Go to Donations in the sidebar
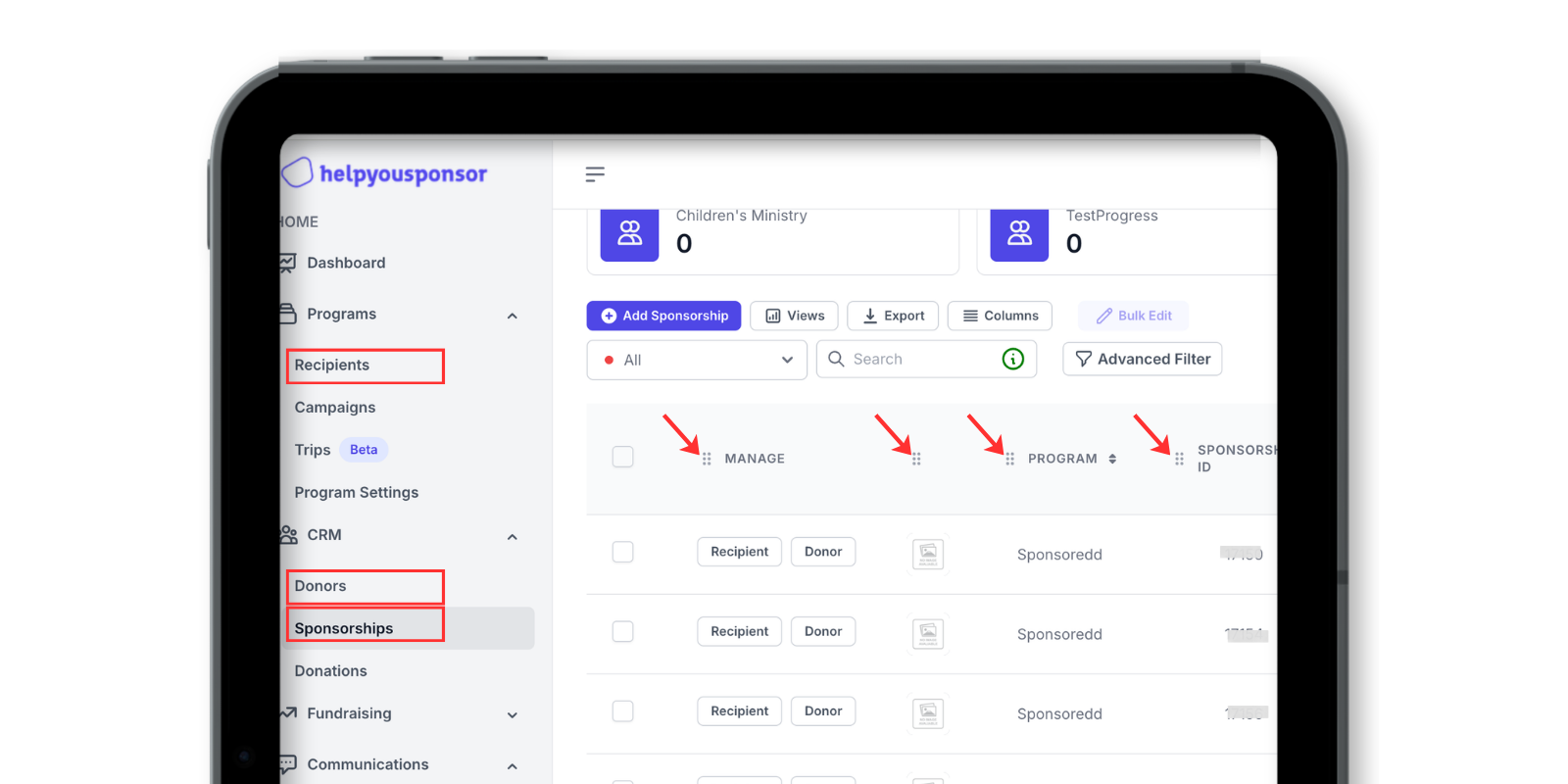Screen dimensions: 1568x784 click(x=331, y=671)
